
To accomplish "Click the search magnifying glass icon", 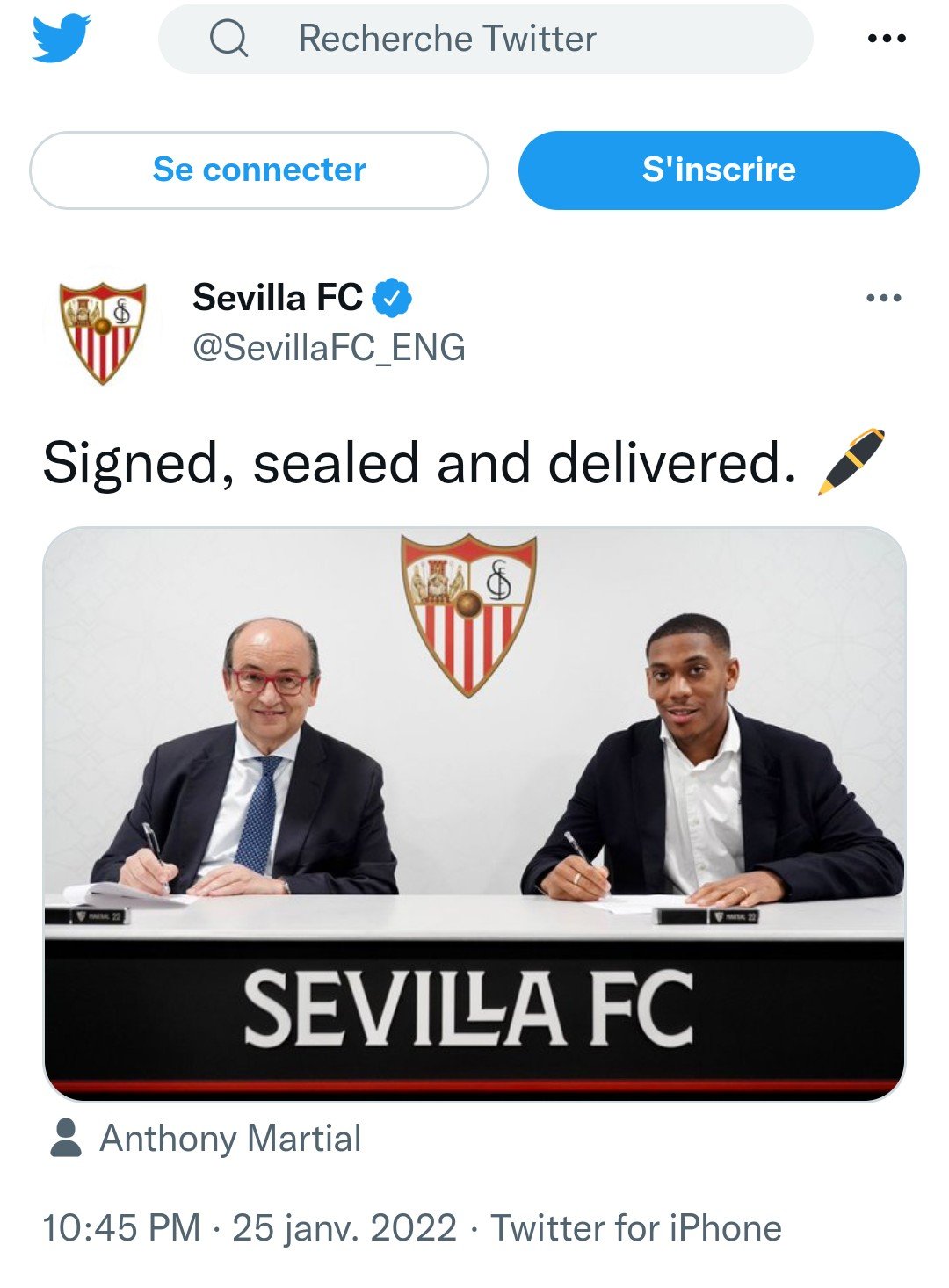I will pos(228,39).
